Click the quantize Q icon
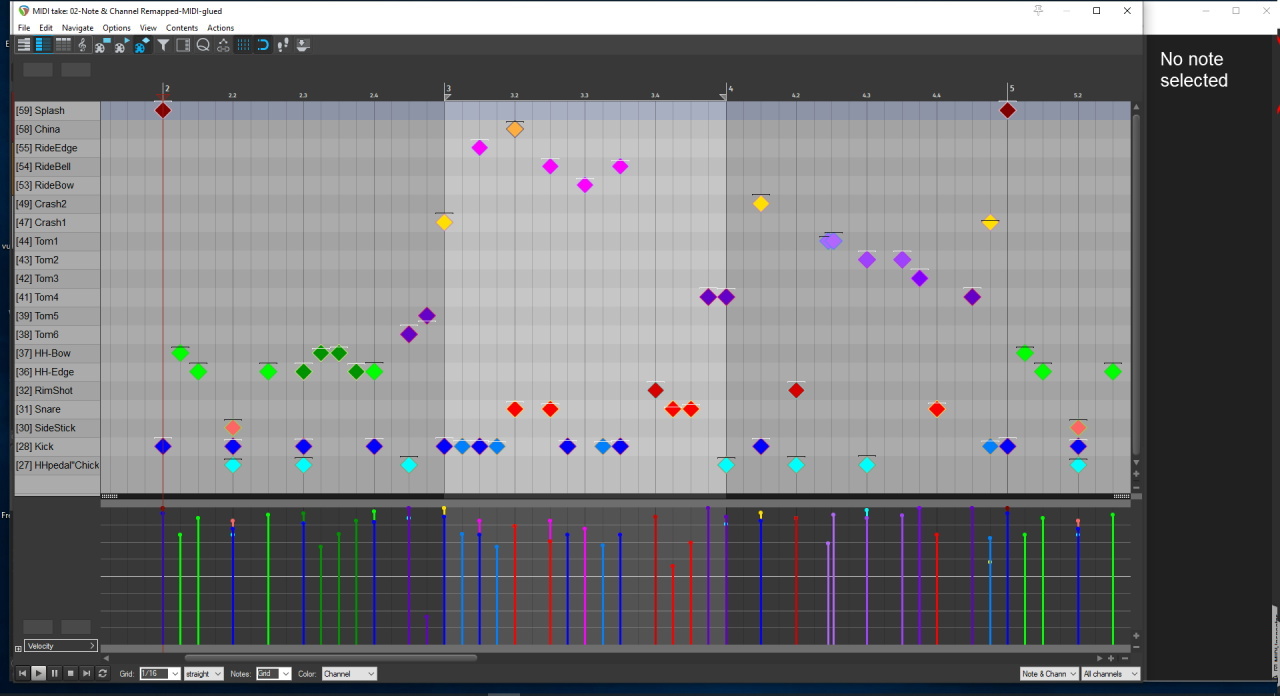Image resolution: width=1280 pixels, height=696 pixels. (203, 45)
